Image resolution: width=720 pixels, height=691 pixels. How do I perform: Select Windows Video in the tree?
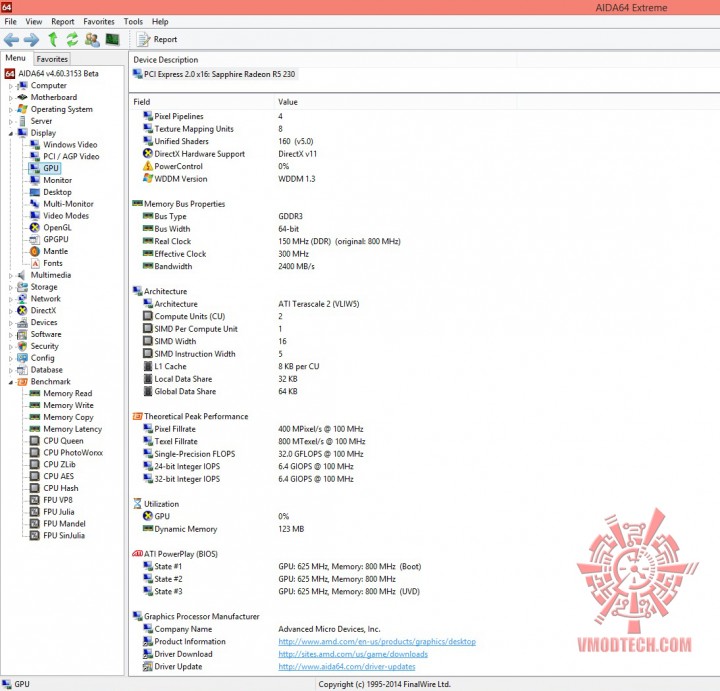pyautogui.click(x=70, y=144)
